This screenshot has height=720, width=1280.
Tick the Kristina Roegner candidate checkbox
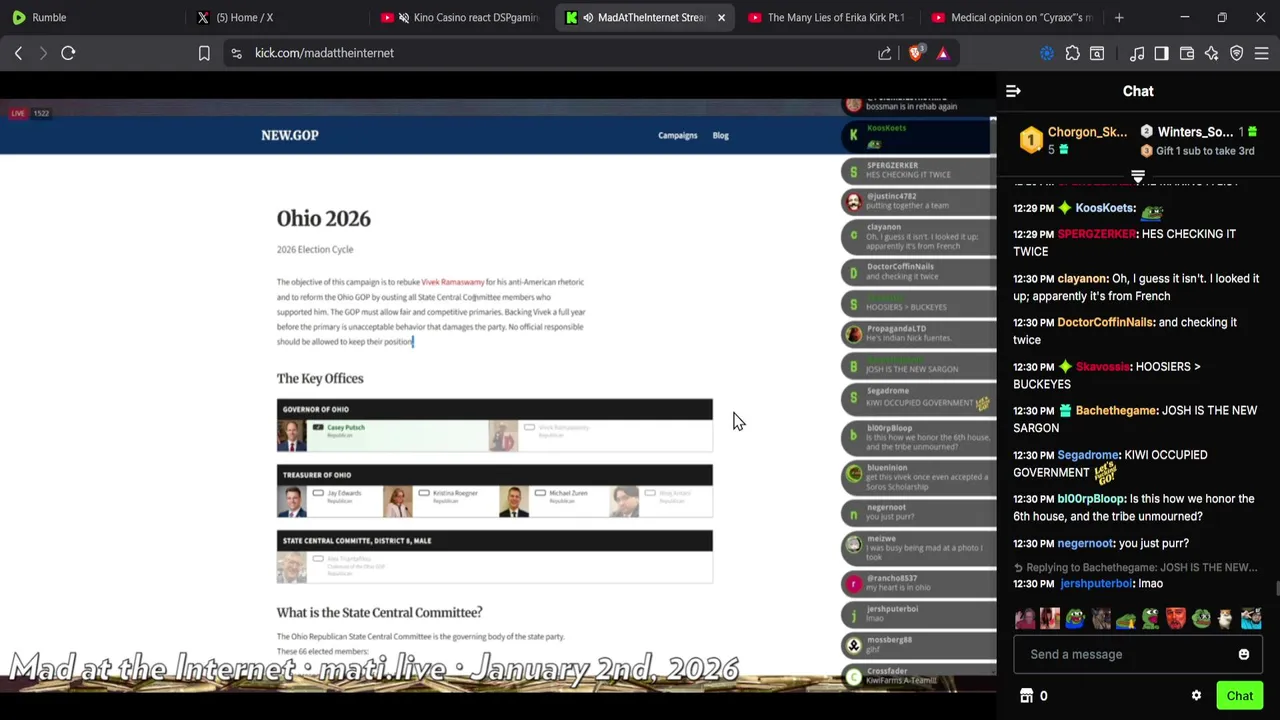point(424,493)
